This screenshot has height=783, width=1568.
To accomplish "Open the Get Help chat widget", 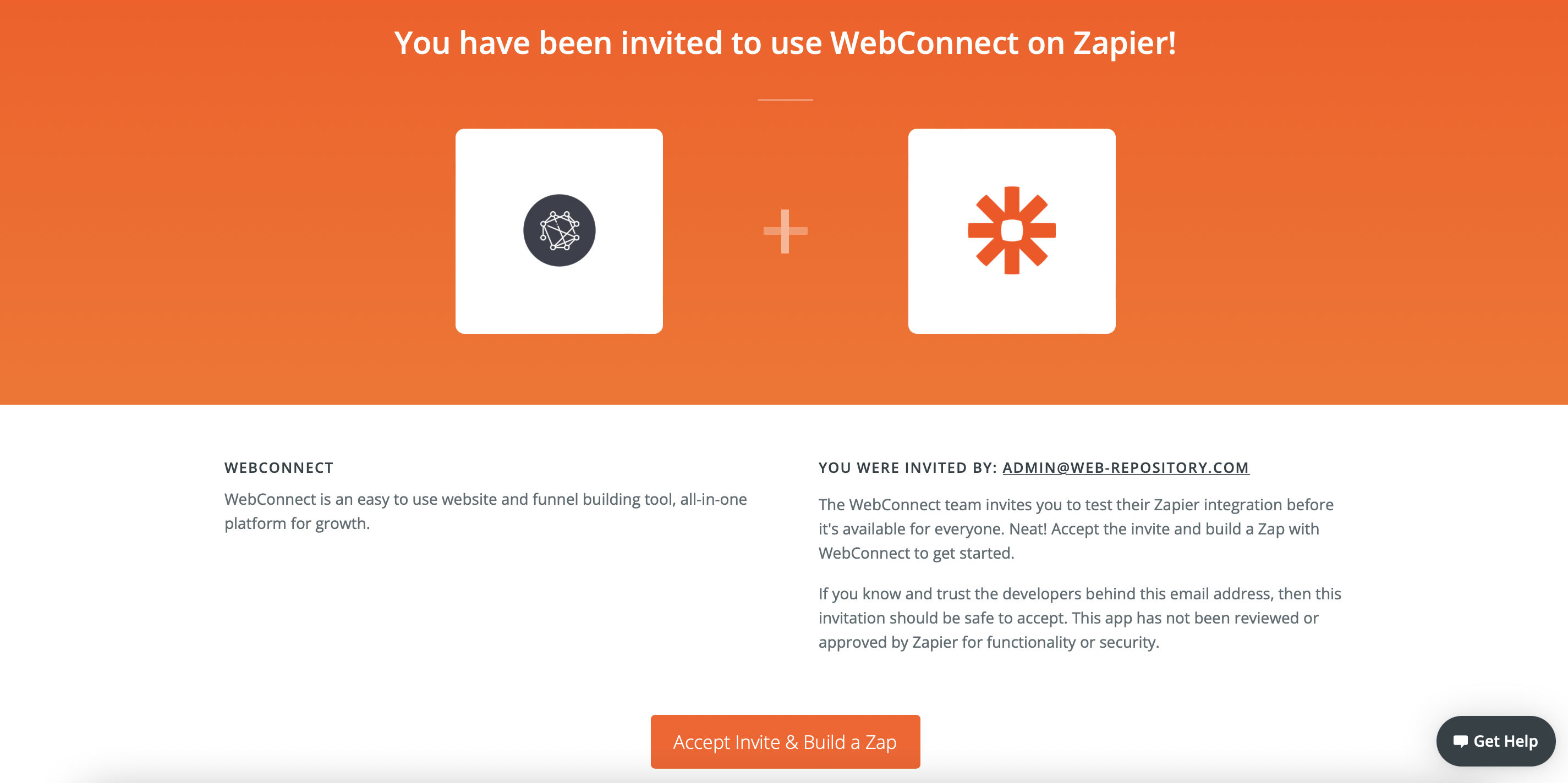I will tap(1495, 741).
